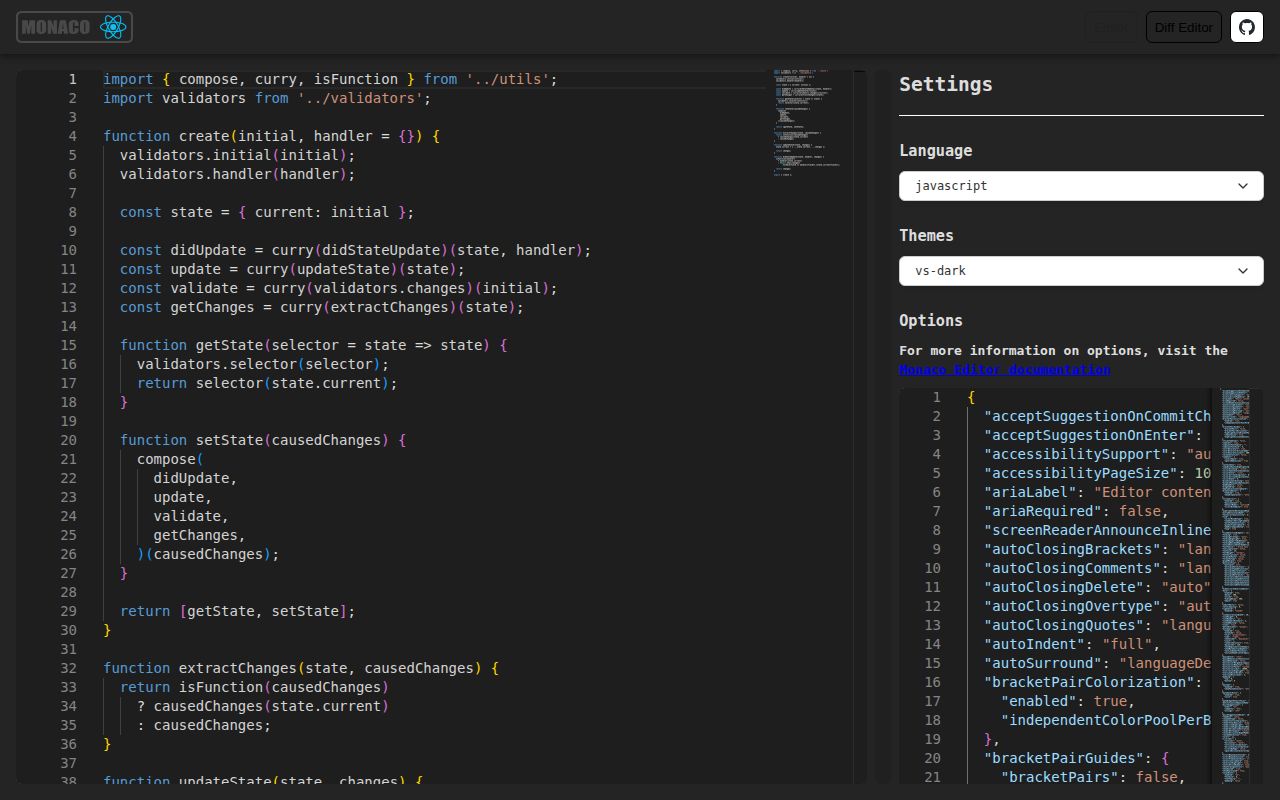The width and height of the screenshot is (1280, 800).
Task: Click line number 20 in options editor
Action: pyautogui.click(x=932, y=758)
